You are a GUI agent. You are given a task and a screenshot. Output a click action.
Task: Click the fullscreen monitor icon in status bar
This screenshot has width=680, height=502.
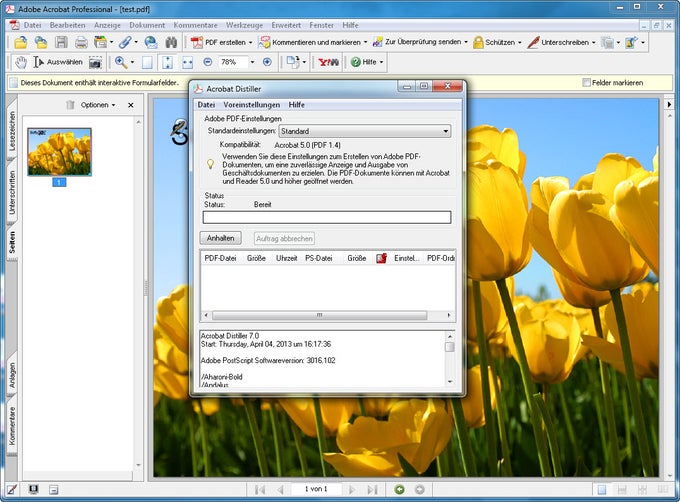33,489
